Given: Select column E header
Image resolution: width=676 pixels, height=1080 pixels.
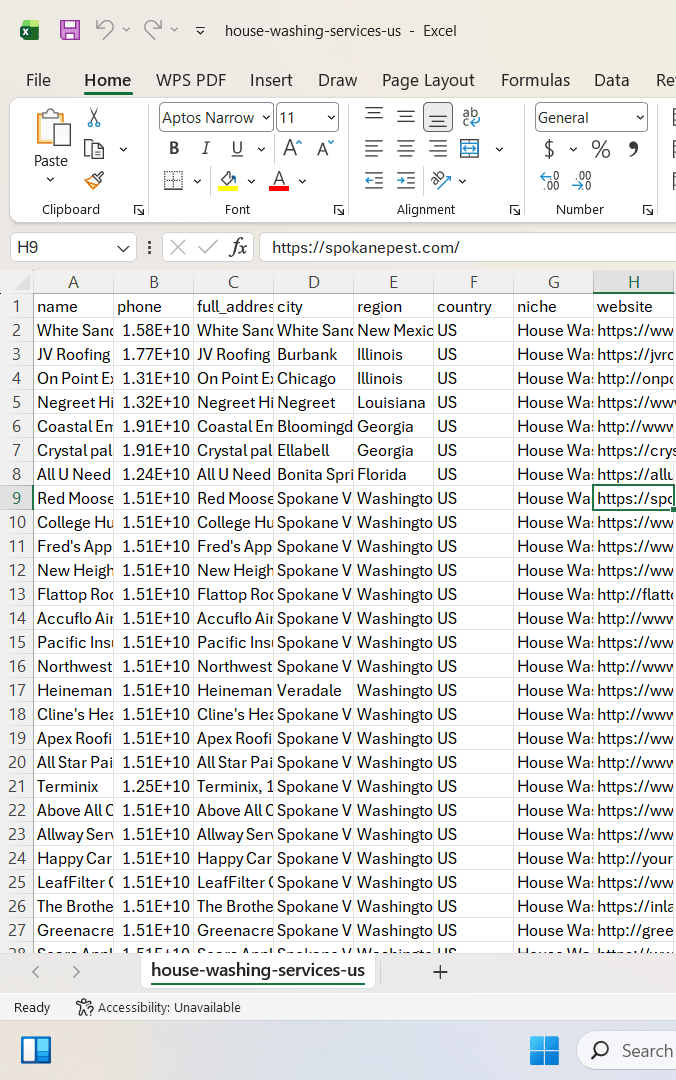Looking at the screenshot, I should pos(393,282).
